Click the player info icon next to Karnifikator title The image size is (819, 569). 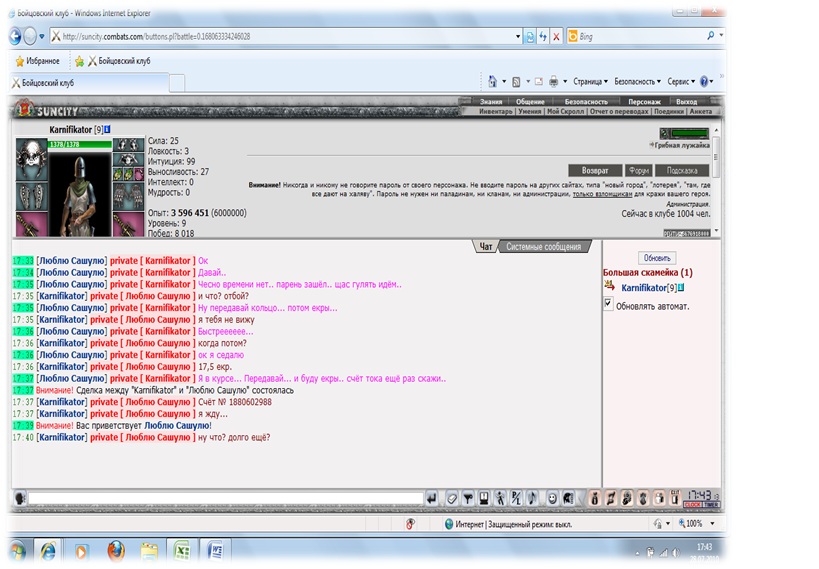pos(107,129)
